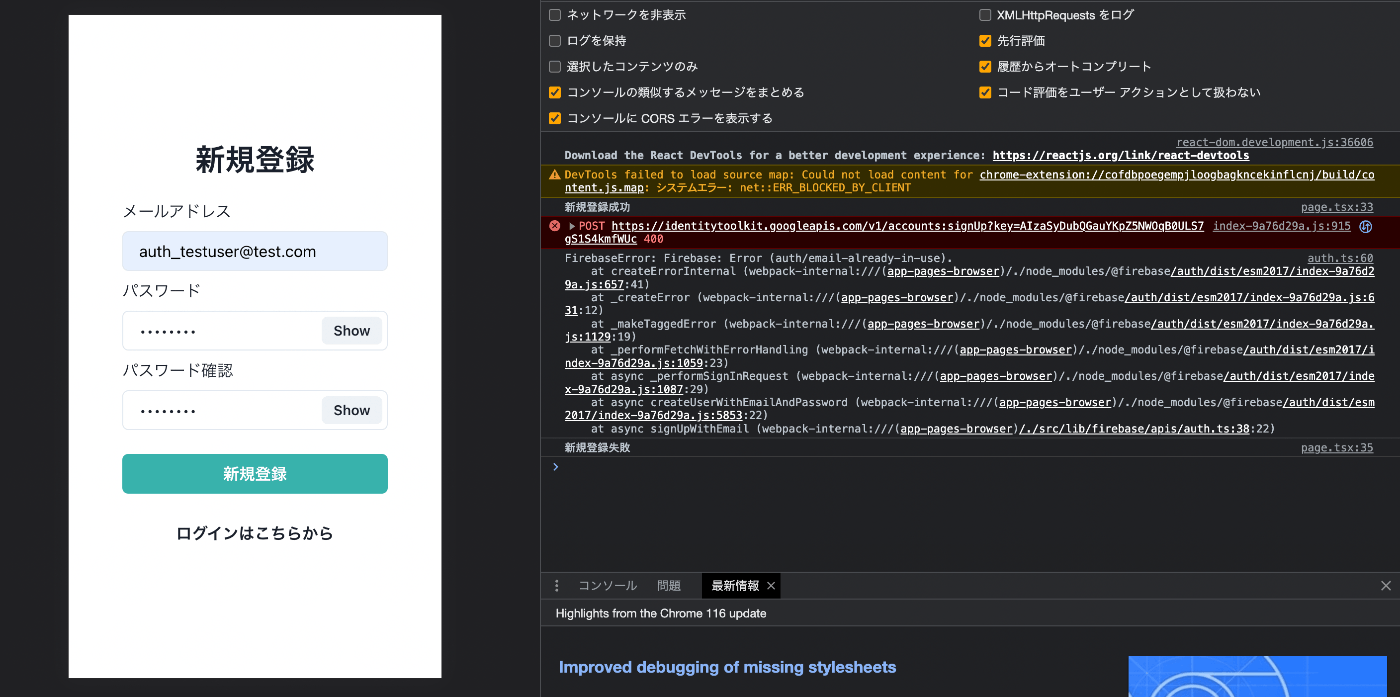Screen dimensions: 1400x697
Task: Toggle ネットワークを非表示 checkbox
Action: click(x=555, y=15)
